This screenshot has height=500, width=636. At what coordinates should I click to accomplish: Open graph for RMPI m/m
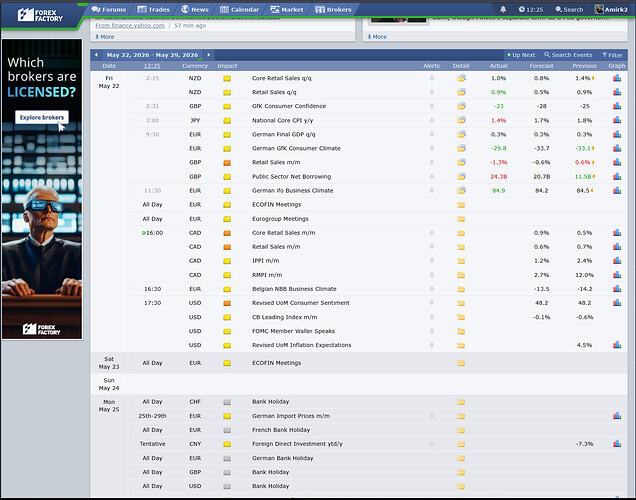click(x=617, y=275)
